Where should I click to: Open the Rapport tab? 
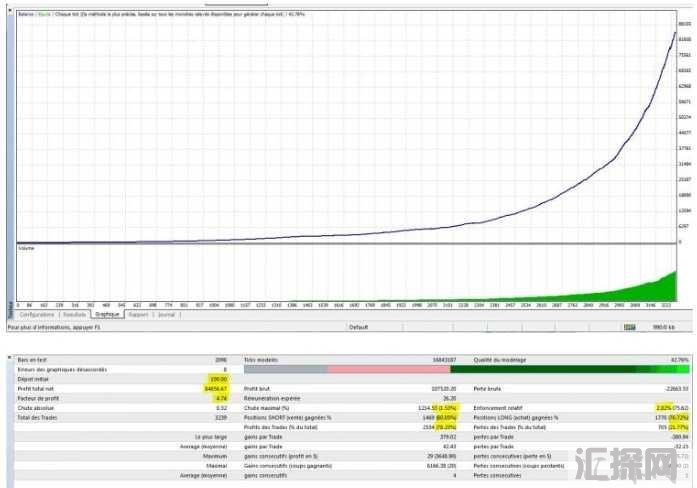coord(138,314)
